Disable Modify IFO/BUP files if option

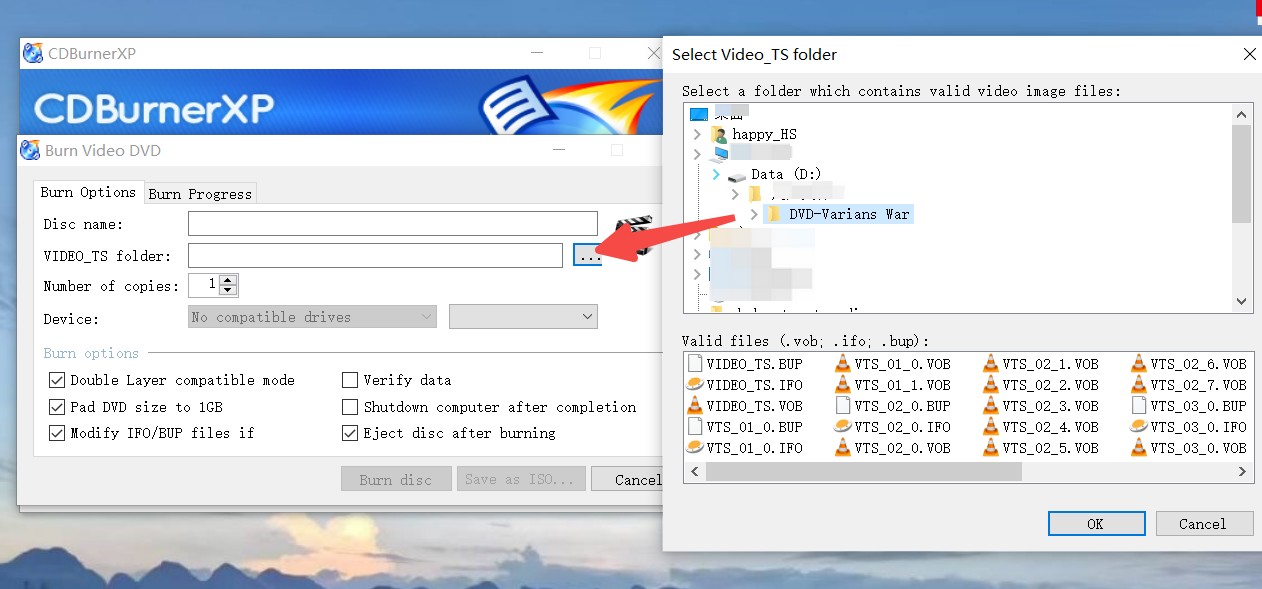tap(57, 433)
